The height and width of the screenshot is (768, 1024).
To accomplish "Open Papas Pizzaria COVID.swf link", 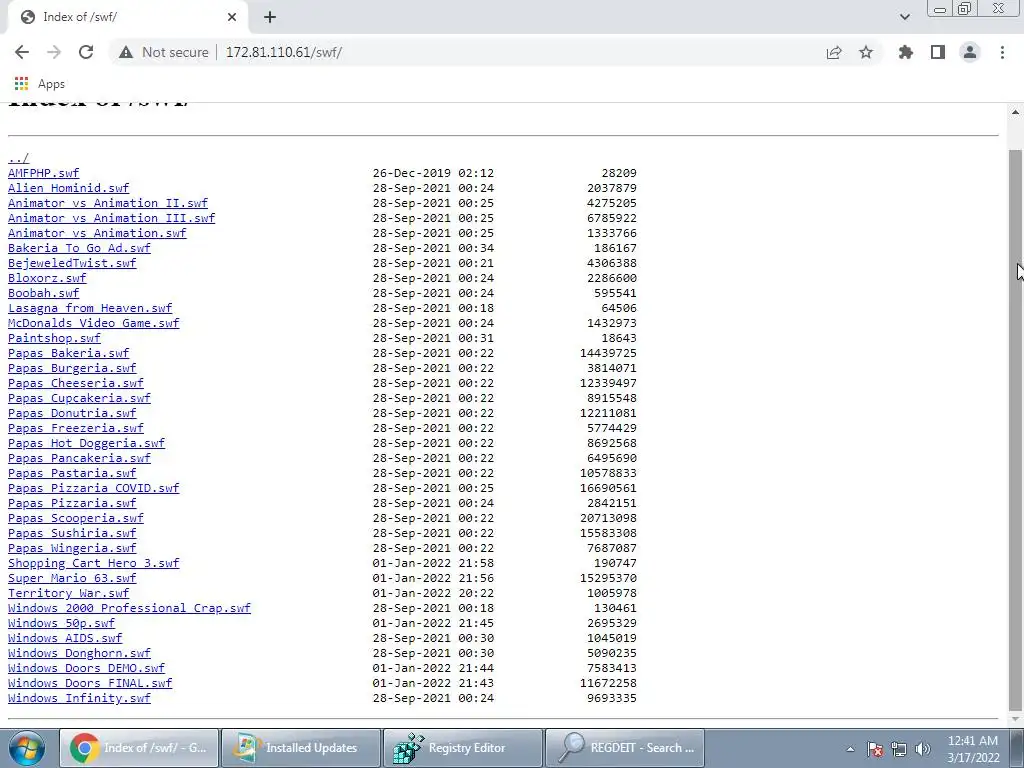I will click(x=93, y=488).
